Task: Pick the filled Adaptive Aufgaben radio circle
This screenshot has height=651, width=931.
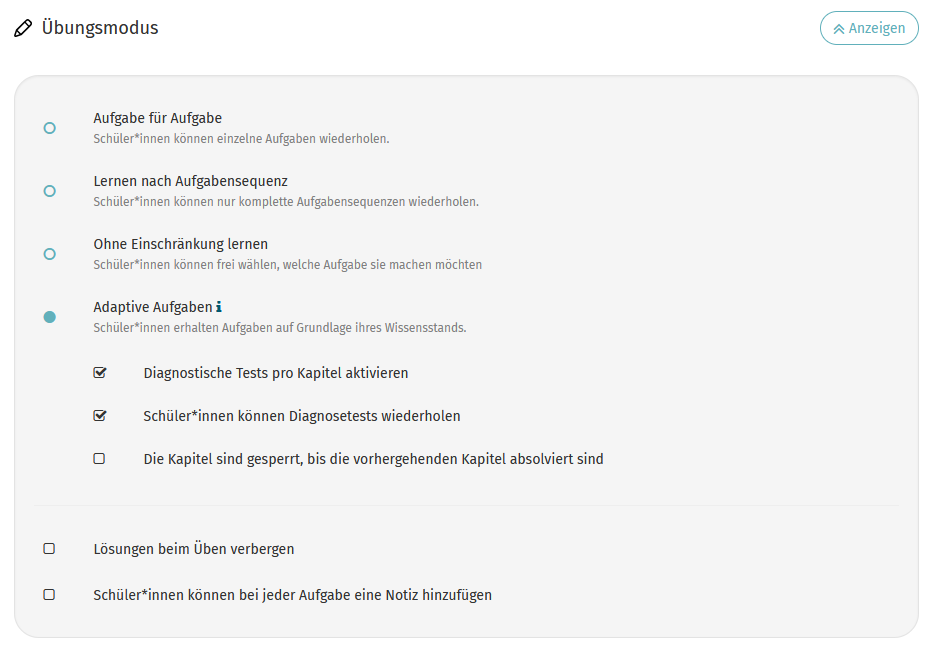Action: coord(49,317)
